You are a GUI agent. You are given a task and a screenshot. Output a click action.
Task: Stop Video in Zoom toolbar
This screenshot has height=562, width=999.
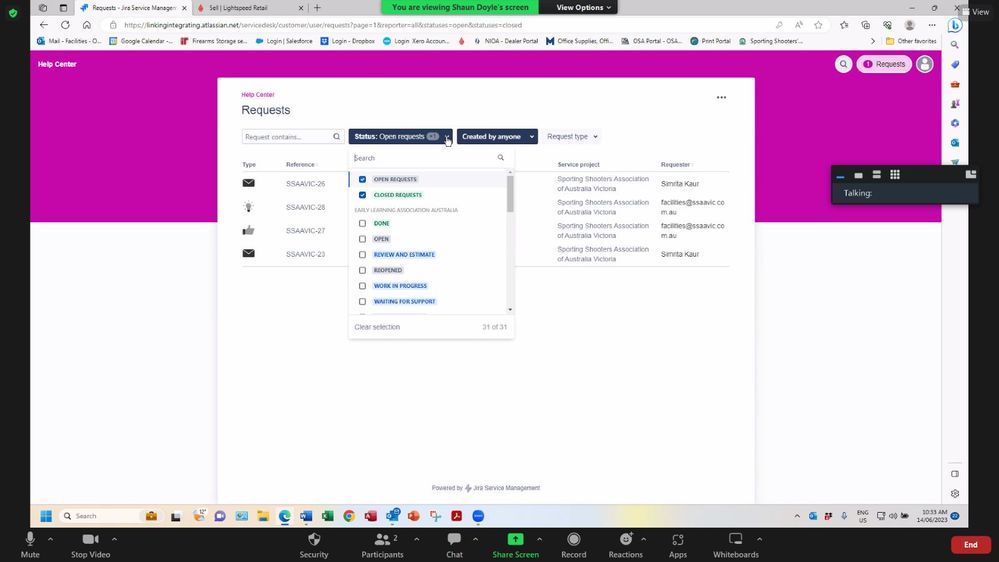(x=90, y=545)
